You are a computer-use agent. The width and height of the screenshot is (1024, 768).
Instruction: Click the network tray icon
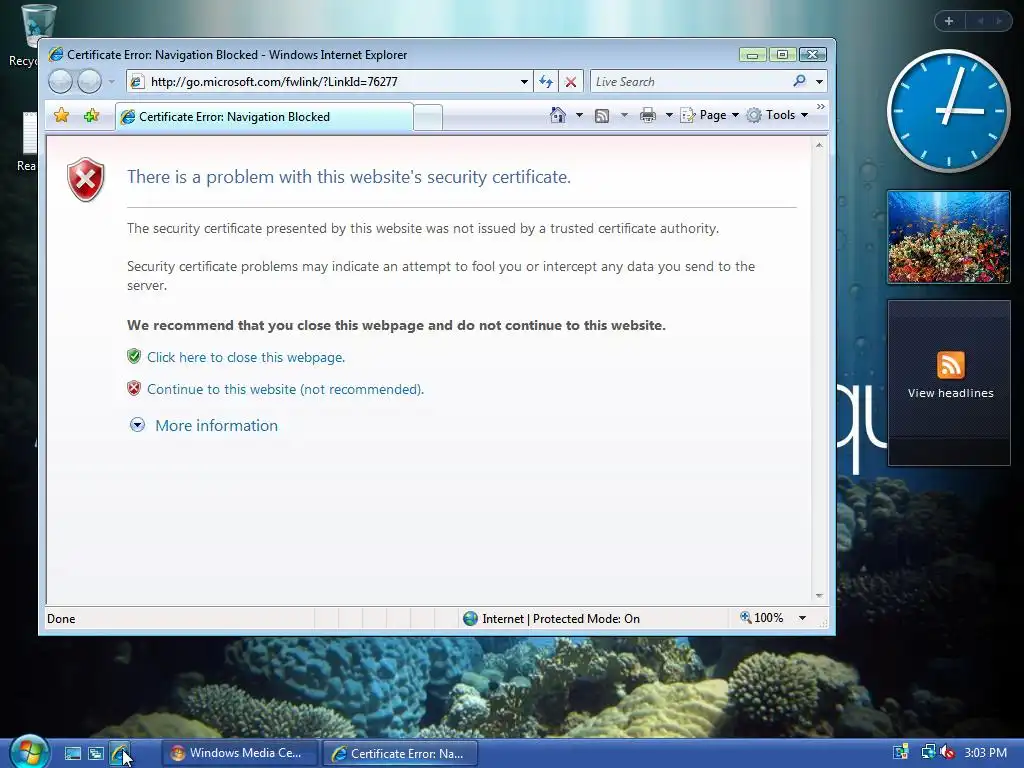[x=928, y=752]
